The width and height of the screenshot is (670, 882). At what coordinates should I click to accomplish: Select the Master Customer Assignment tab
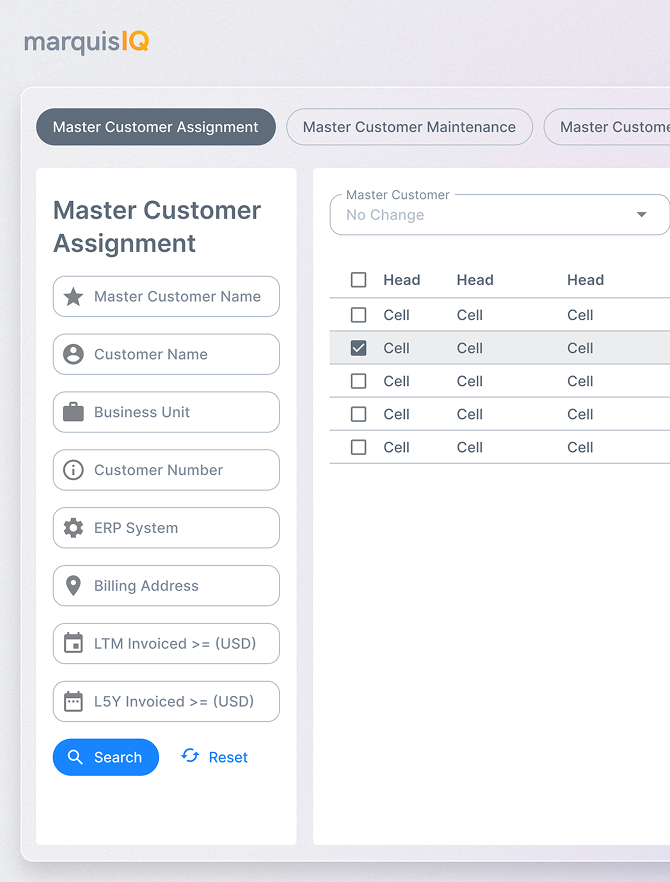pyautogui.click(x=156, y=127)
